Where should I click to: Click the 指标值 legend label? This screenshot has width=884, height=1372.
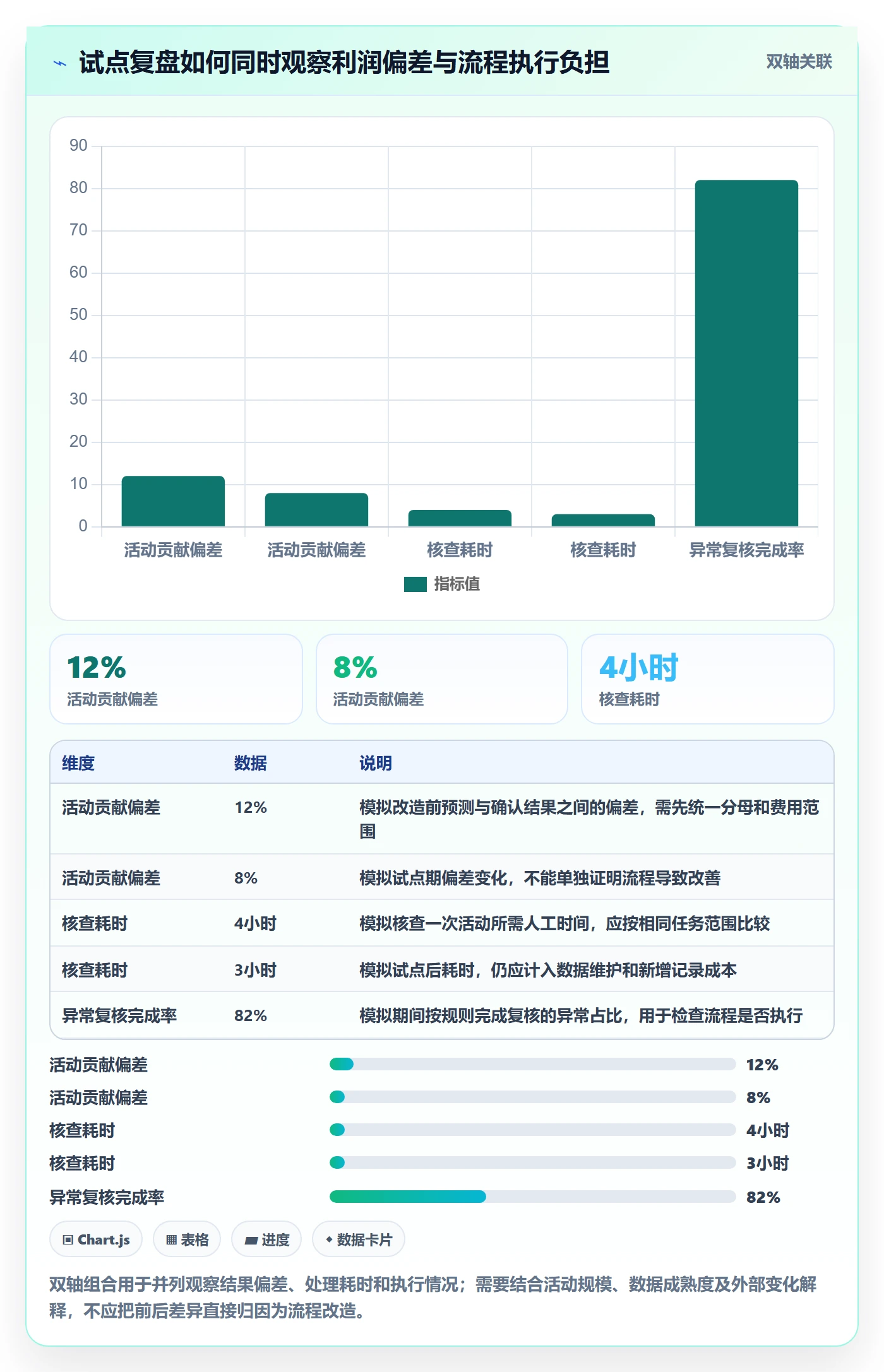[457, 584]
